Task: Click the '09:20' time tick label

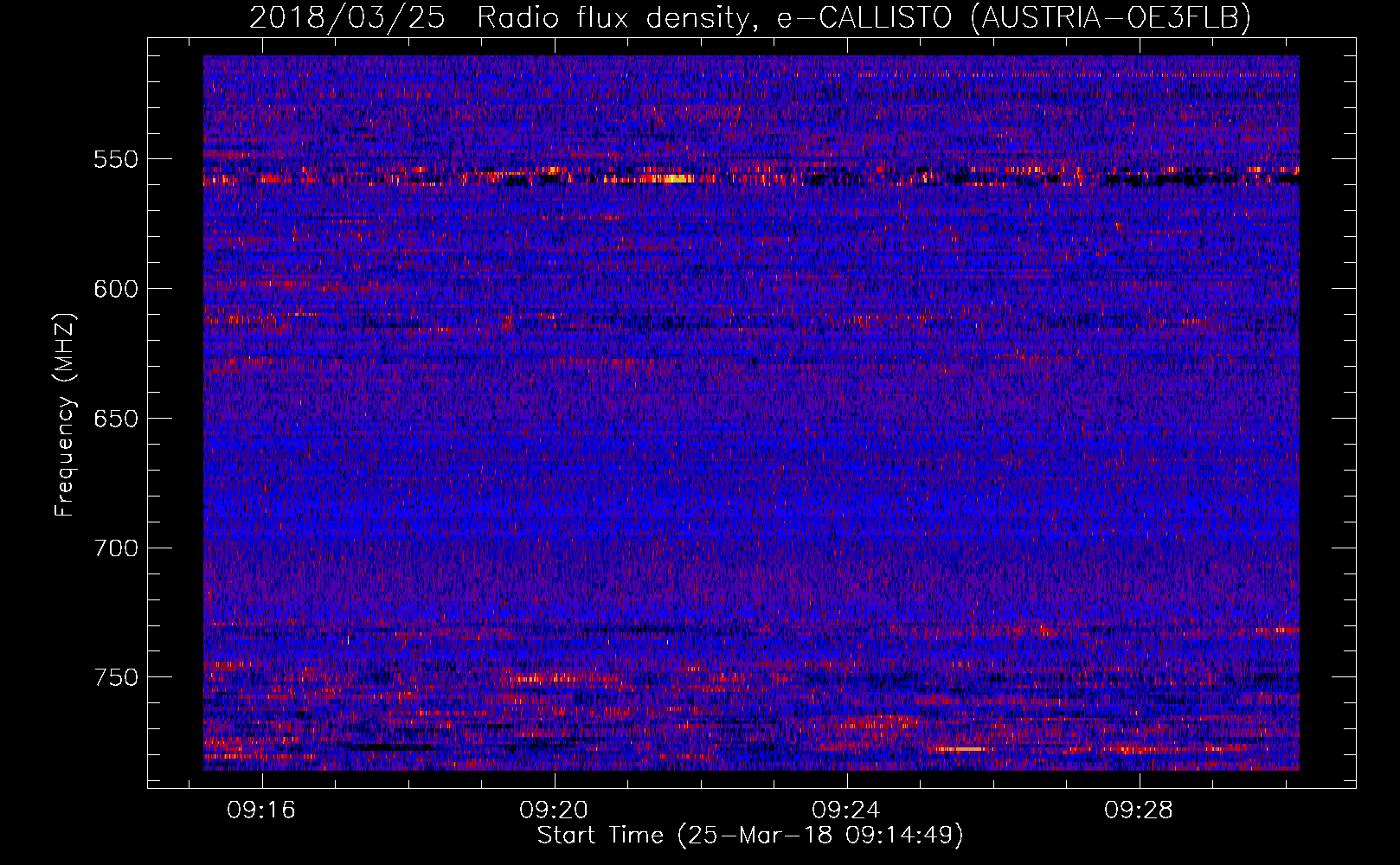Action: pyautogui.click(x=554, y=810)
